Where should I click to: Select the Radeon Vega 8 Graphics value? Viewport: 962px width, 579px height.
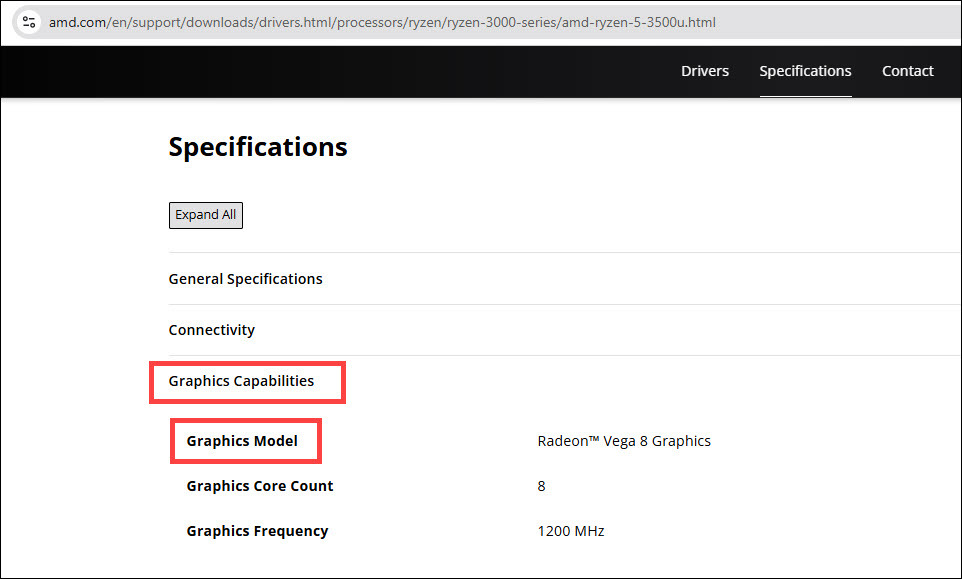(x=624, y=440)
